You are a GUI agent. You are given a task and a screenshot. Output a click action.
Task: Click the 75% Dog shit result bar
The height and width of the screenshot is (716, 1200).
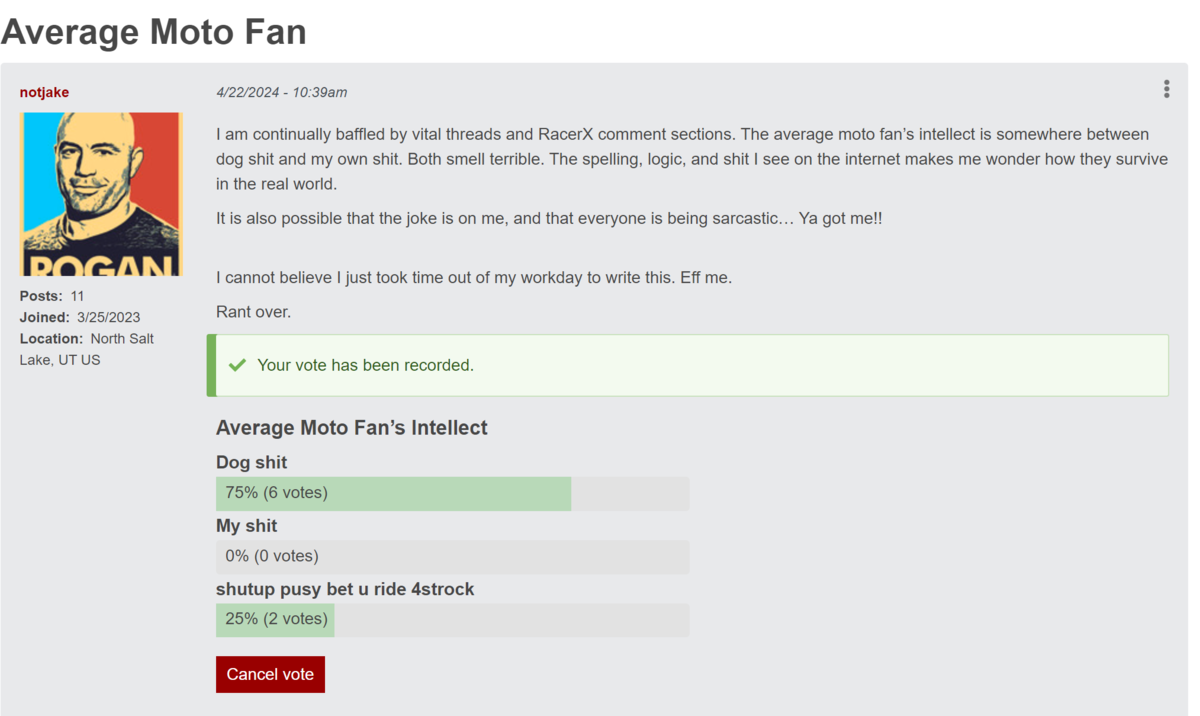tap(452, 493)
